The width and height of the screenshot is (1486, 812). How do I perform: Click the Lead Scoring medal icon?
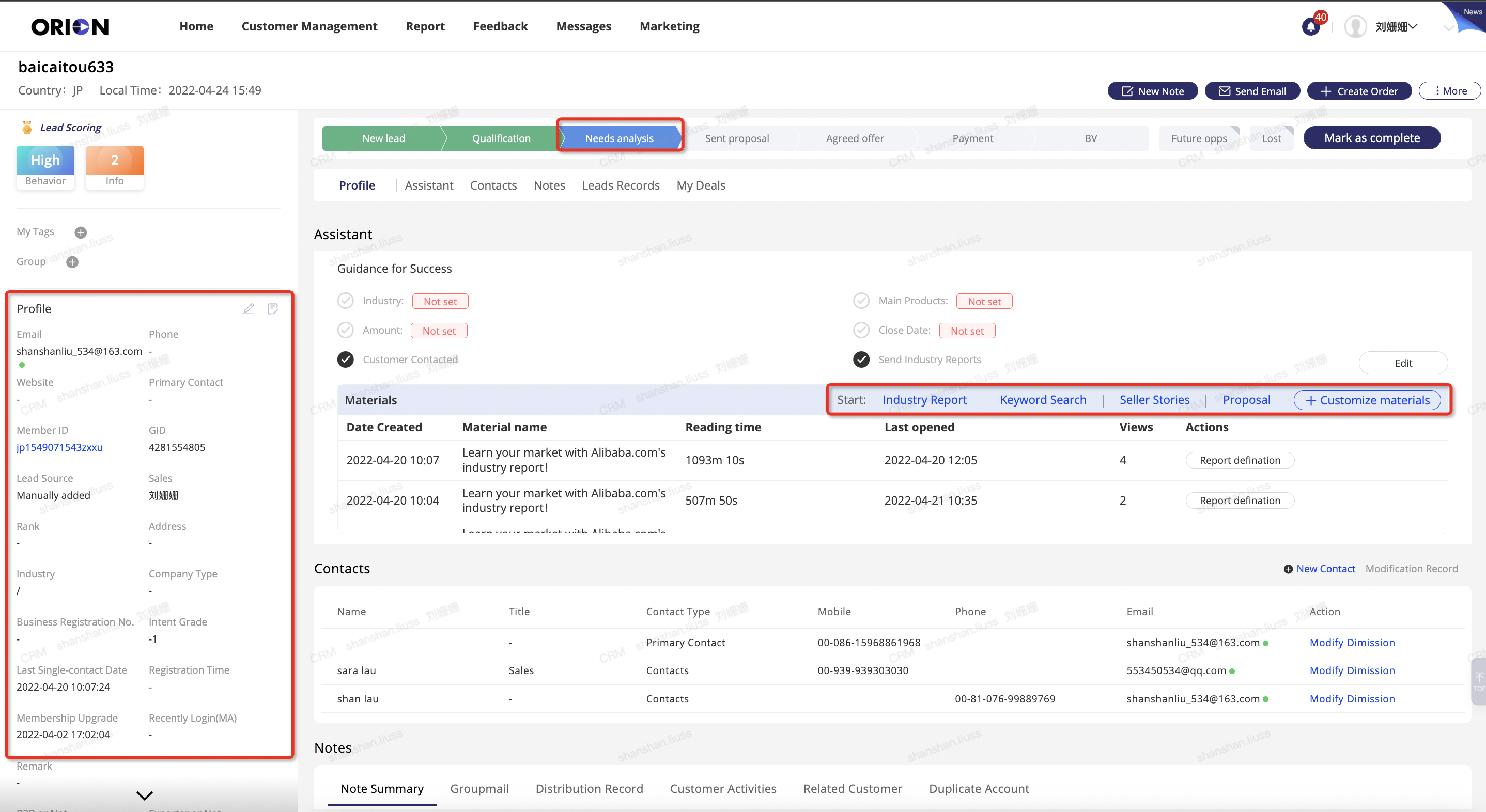coord(26,127)
